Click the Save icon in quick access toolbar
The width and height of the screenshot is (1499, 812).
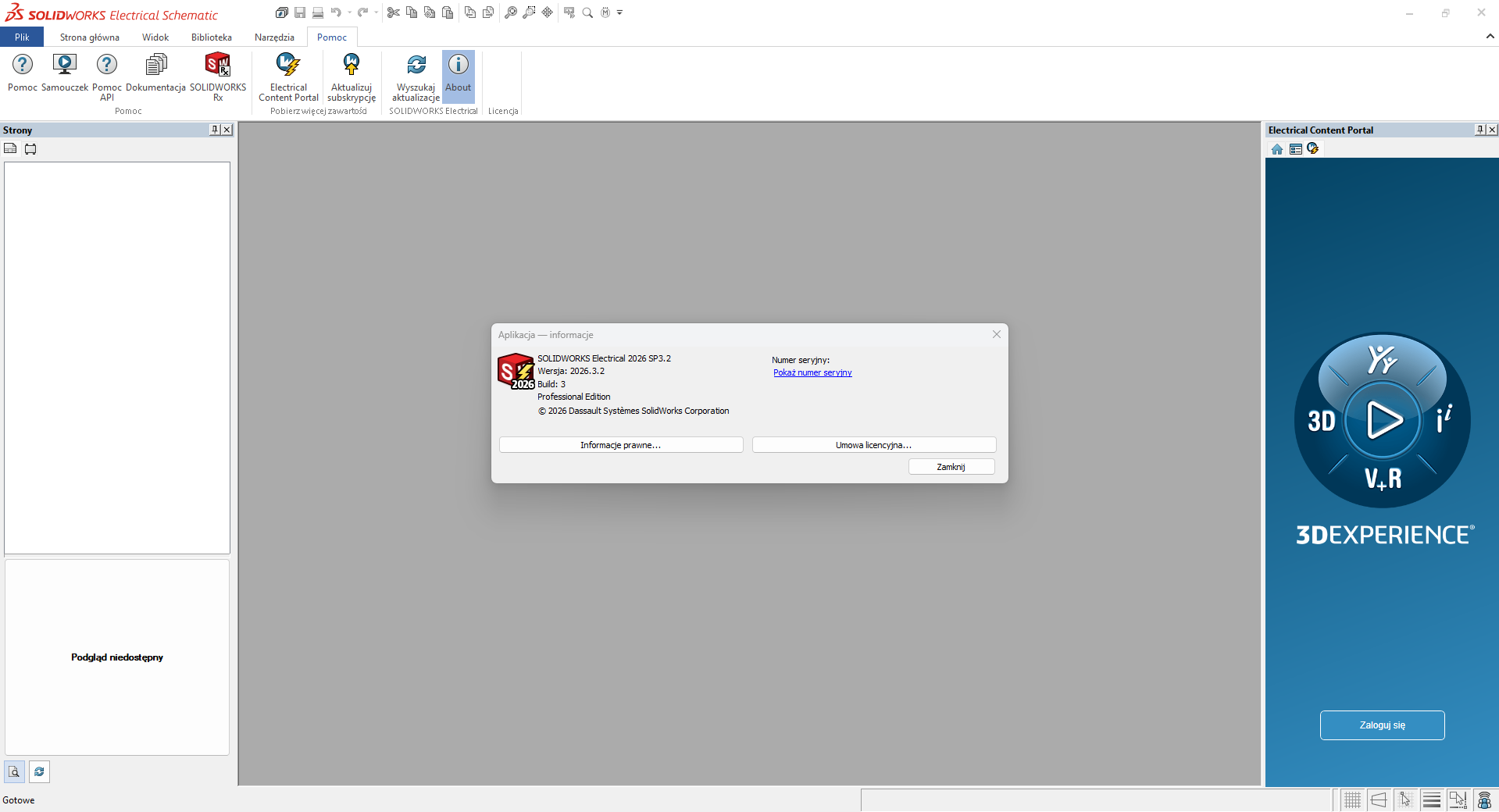click(300, 12)
